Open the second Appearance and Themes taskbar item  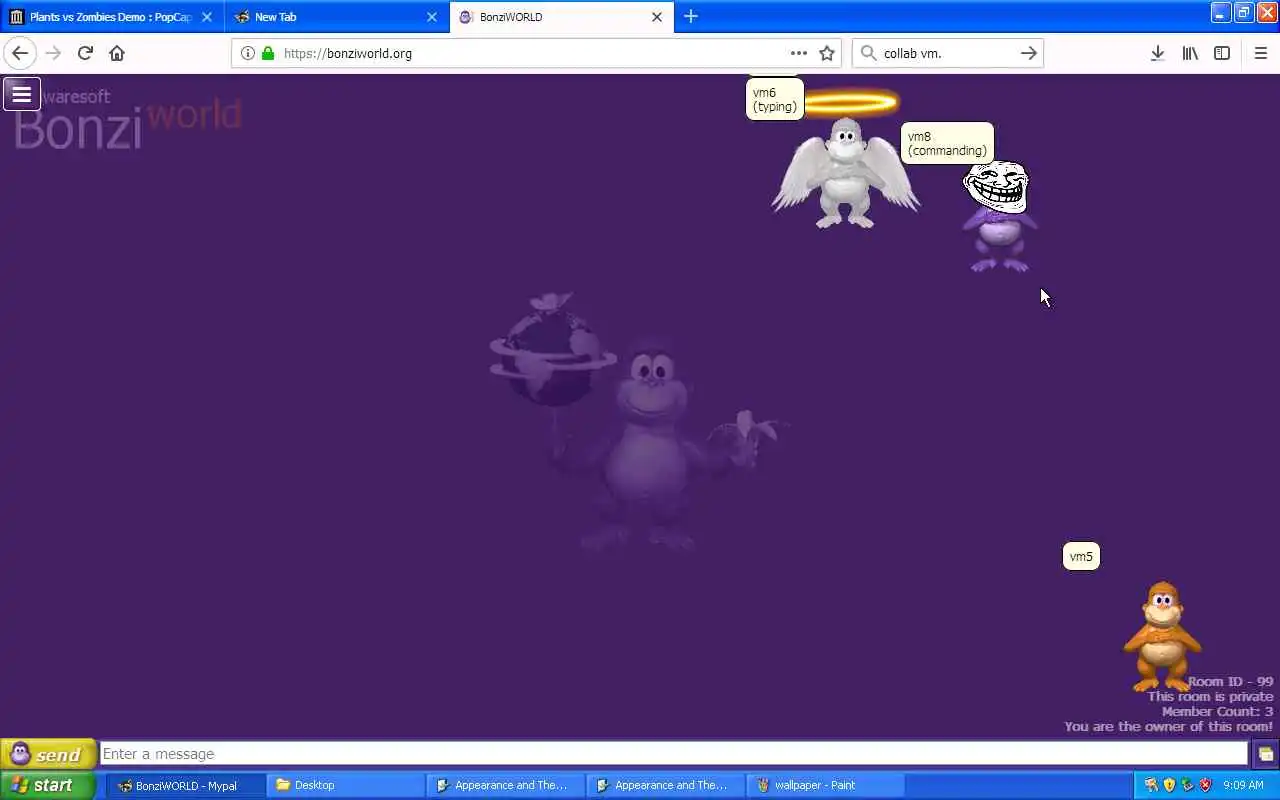point(666,785)
